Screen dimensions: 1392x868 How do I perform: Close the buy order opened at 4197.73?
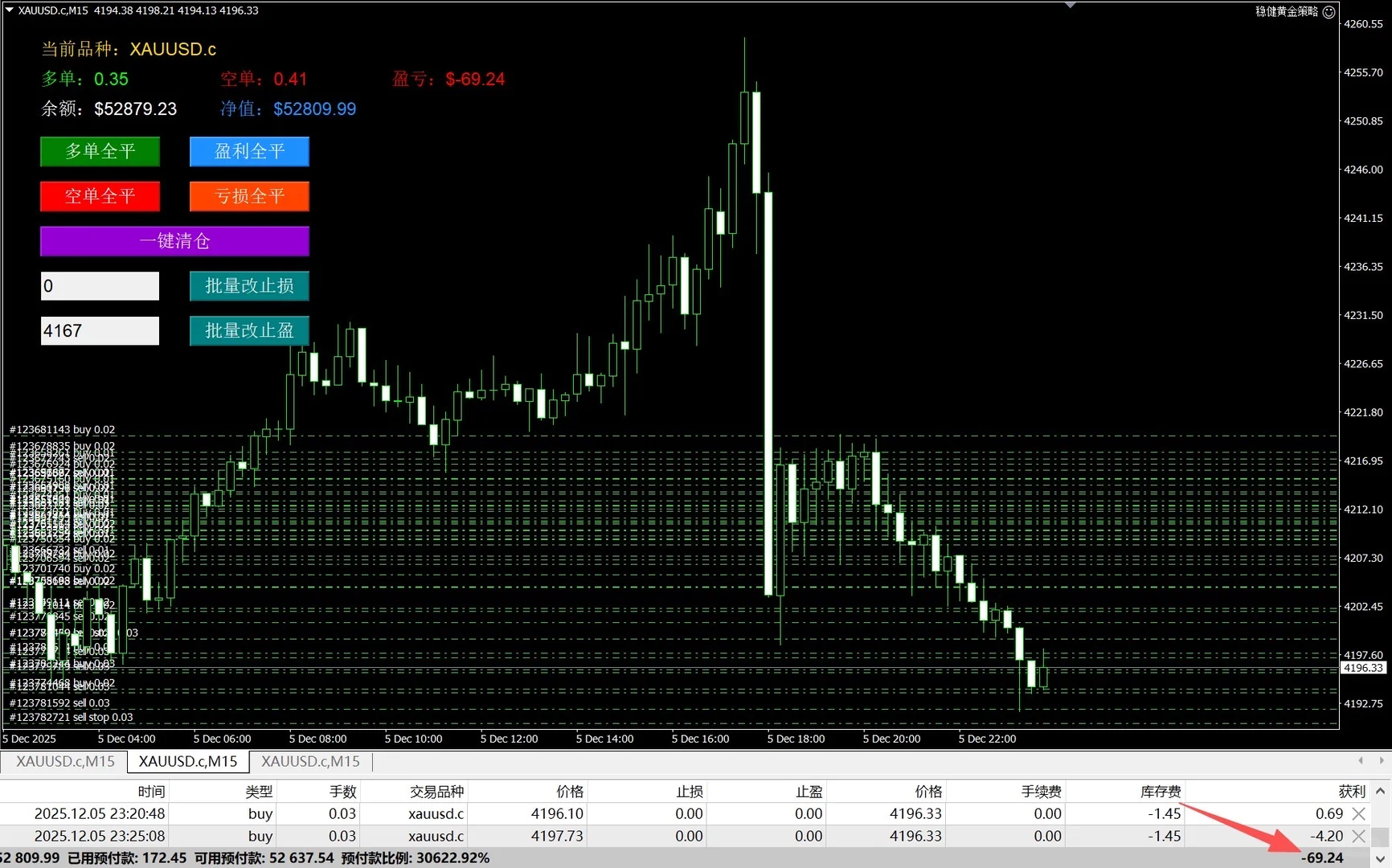[x=1358, y=837]
